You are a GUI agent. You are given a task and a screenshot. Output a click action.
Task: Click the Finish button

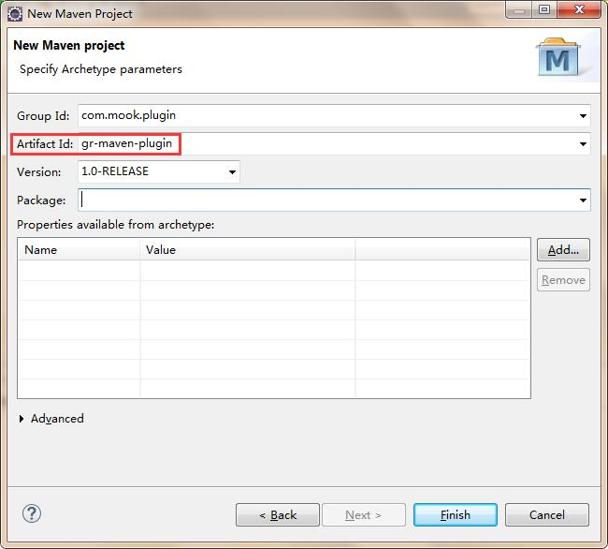pos(455,515)
